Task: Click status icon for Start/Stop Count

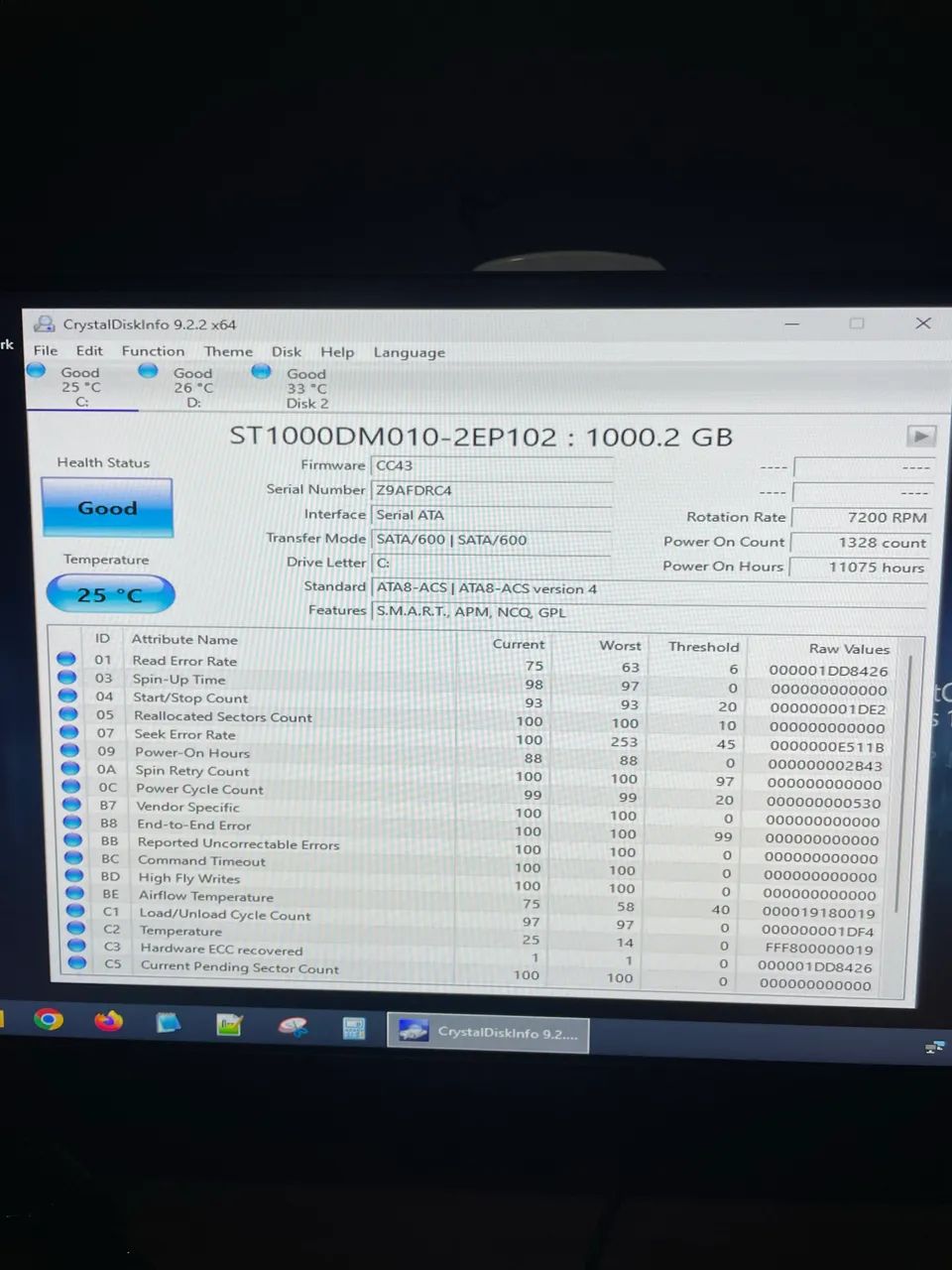Action: coord(67,696)
